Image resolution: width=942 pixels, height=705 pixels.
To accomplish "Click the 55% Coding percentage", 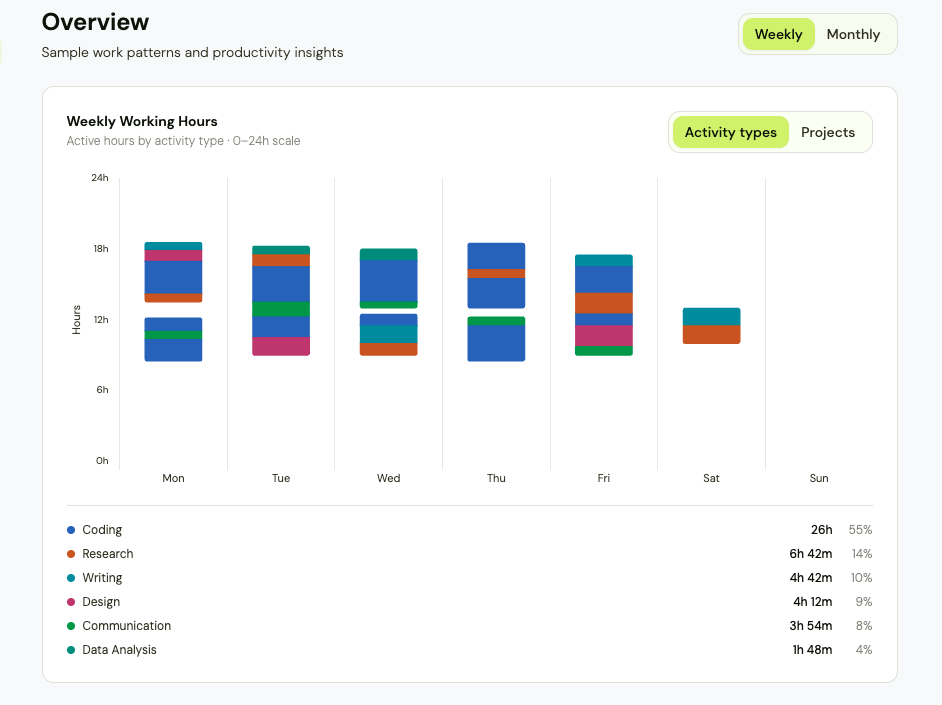I will 860,530.
